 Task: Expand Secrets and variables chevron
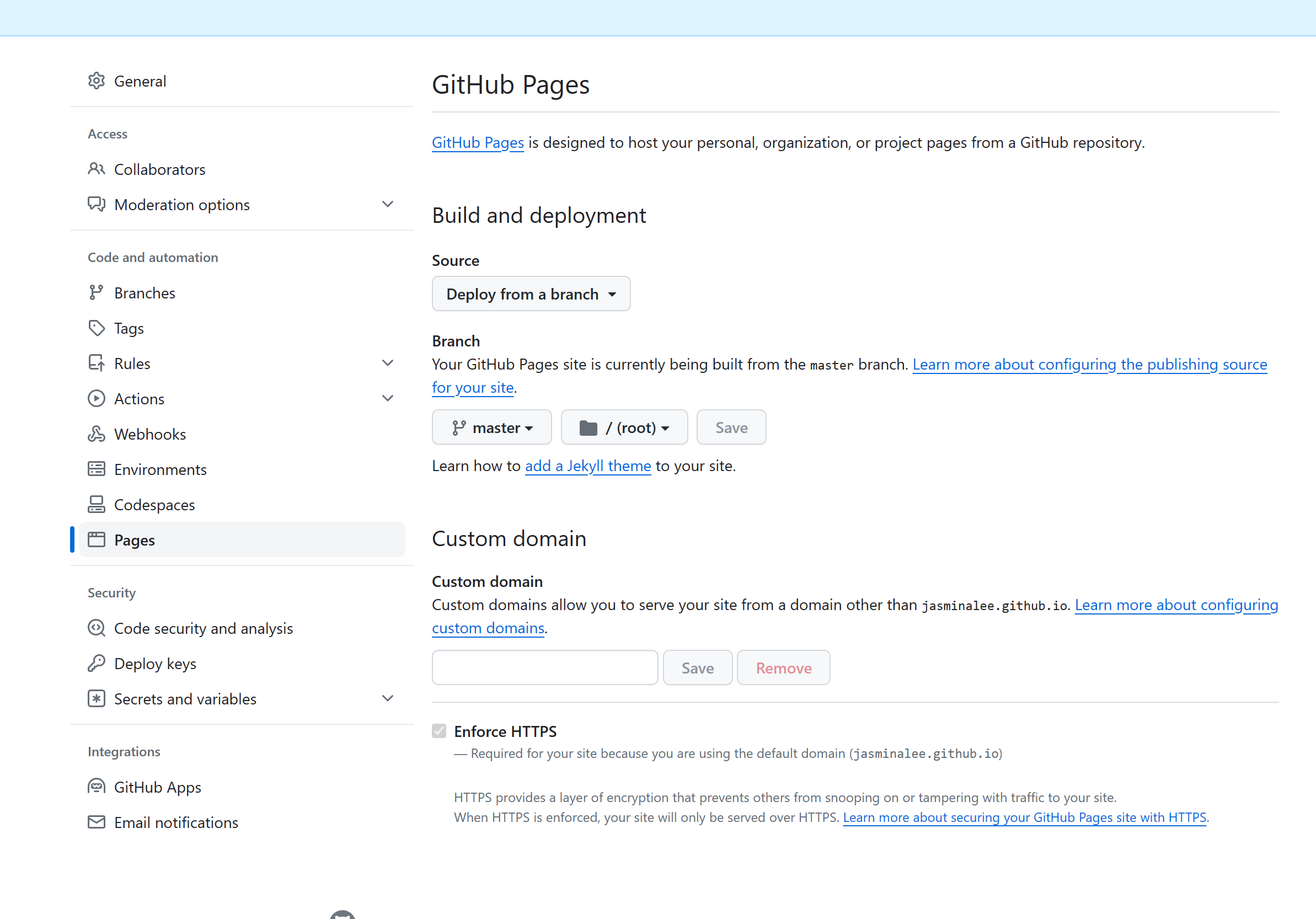[x=388, y=698]
